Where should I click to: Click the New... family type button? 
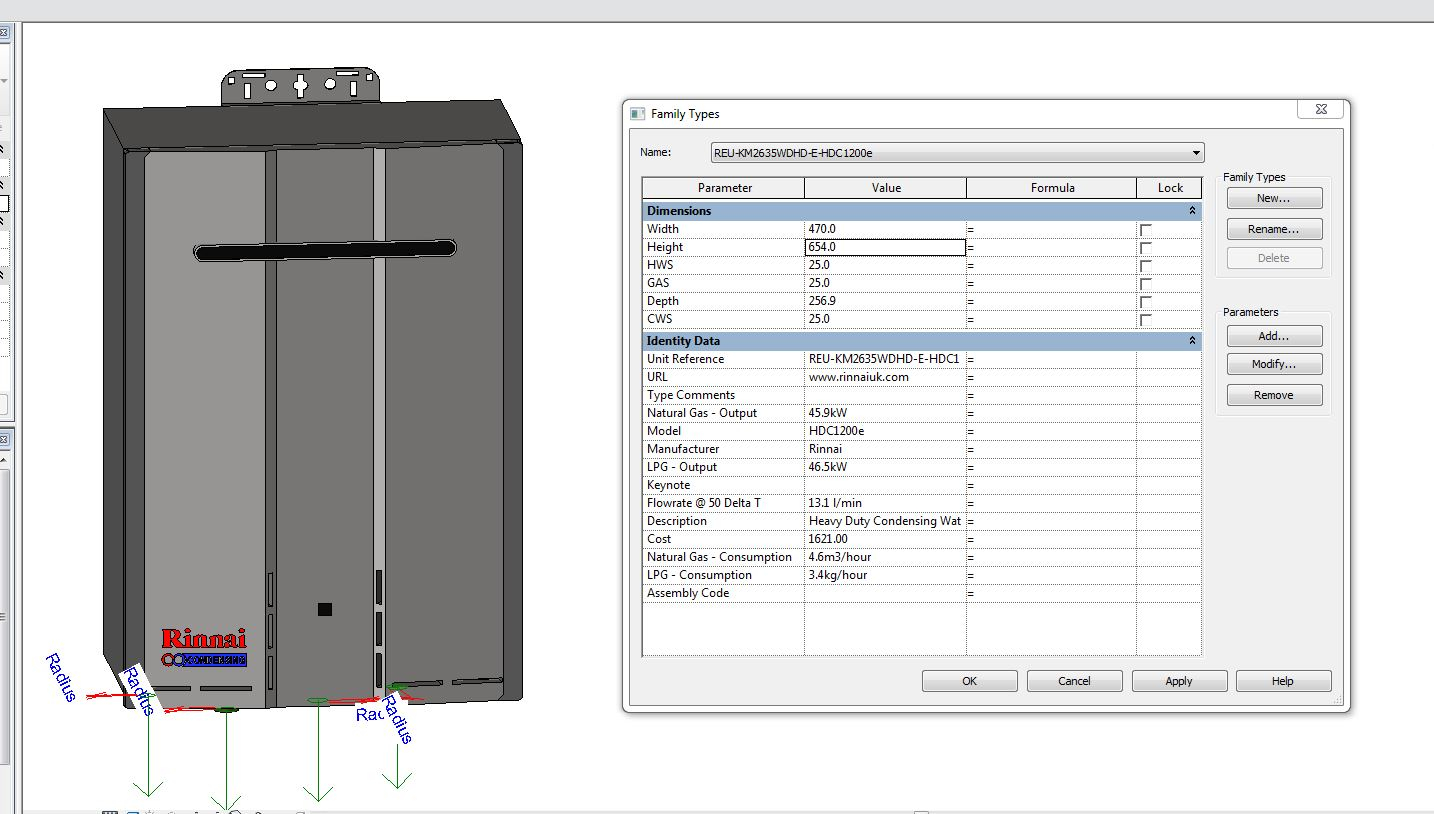coord(1273,198)
